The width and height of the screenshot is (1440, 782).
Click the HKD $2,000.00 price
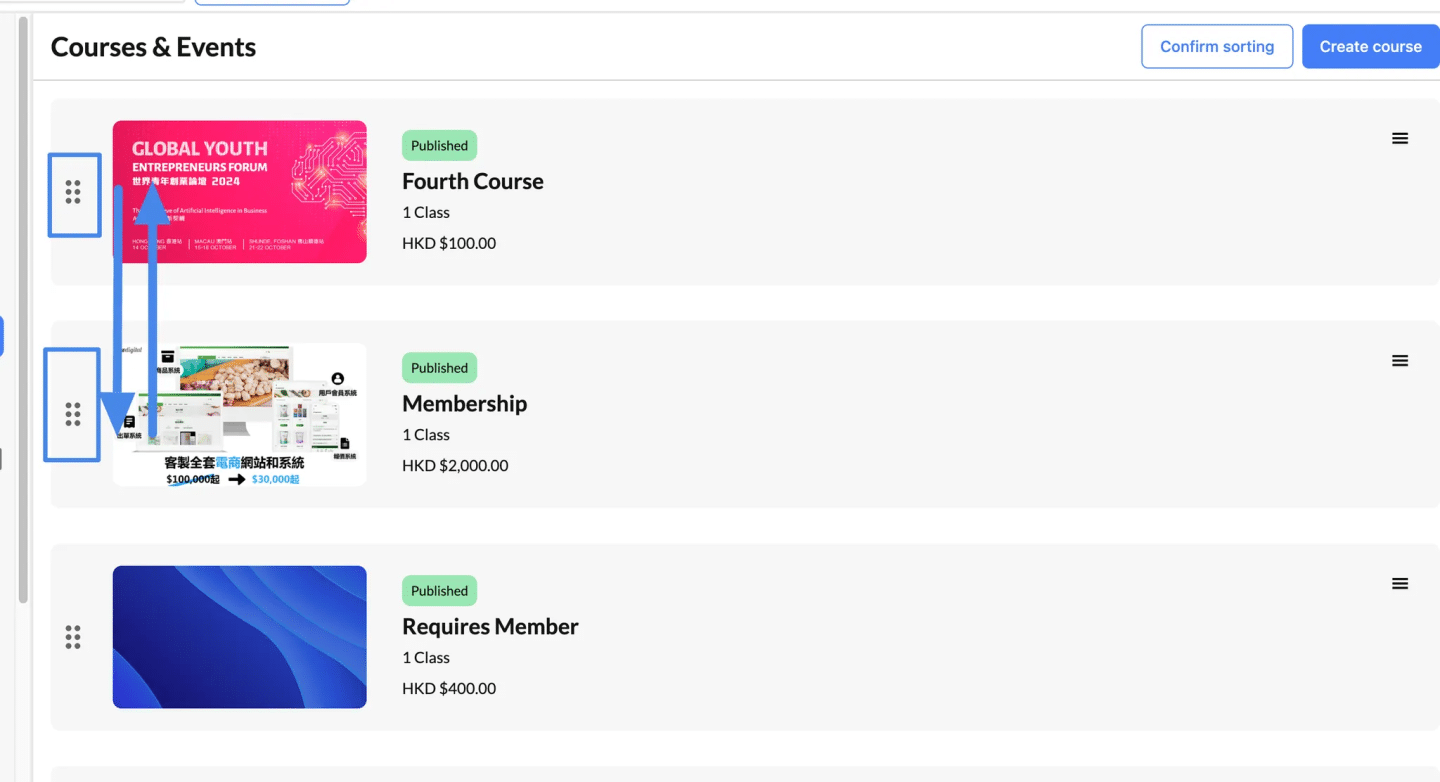(455, 465)
